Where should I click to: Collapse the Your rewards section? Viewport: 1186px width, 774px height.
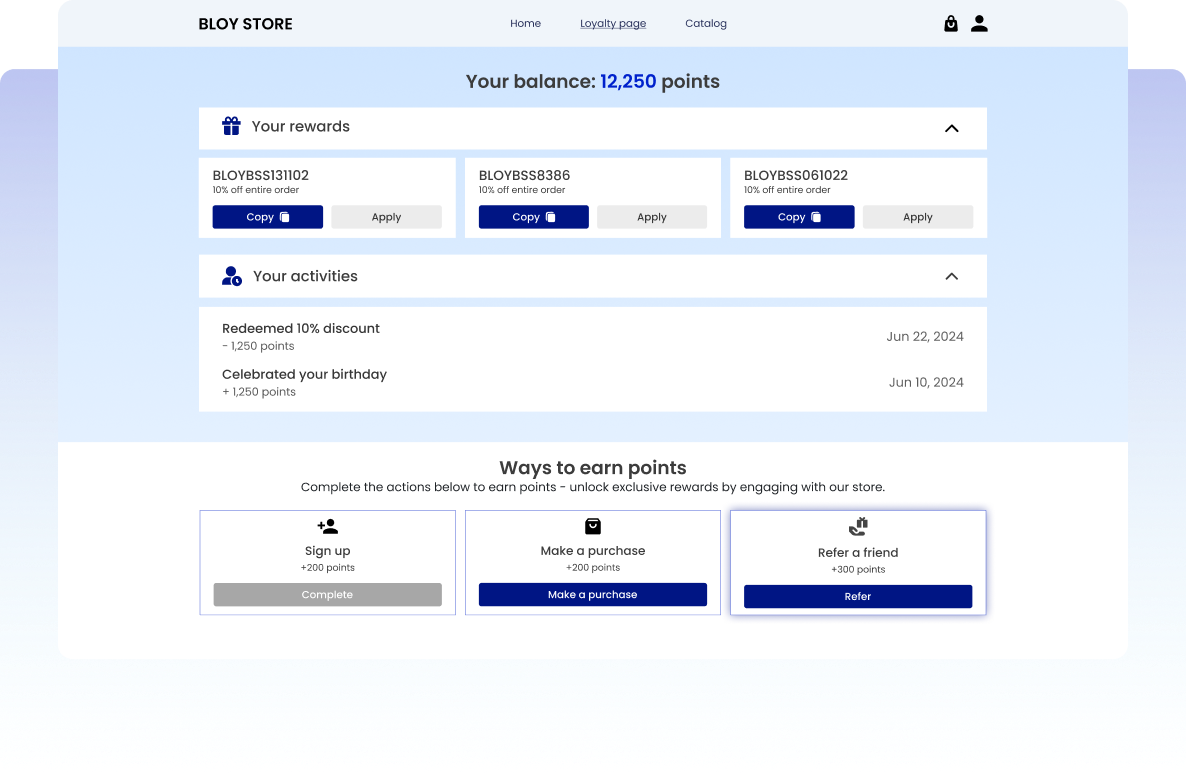pos(951,128)
